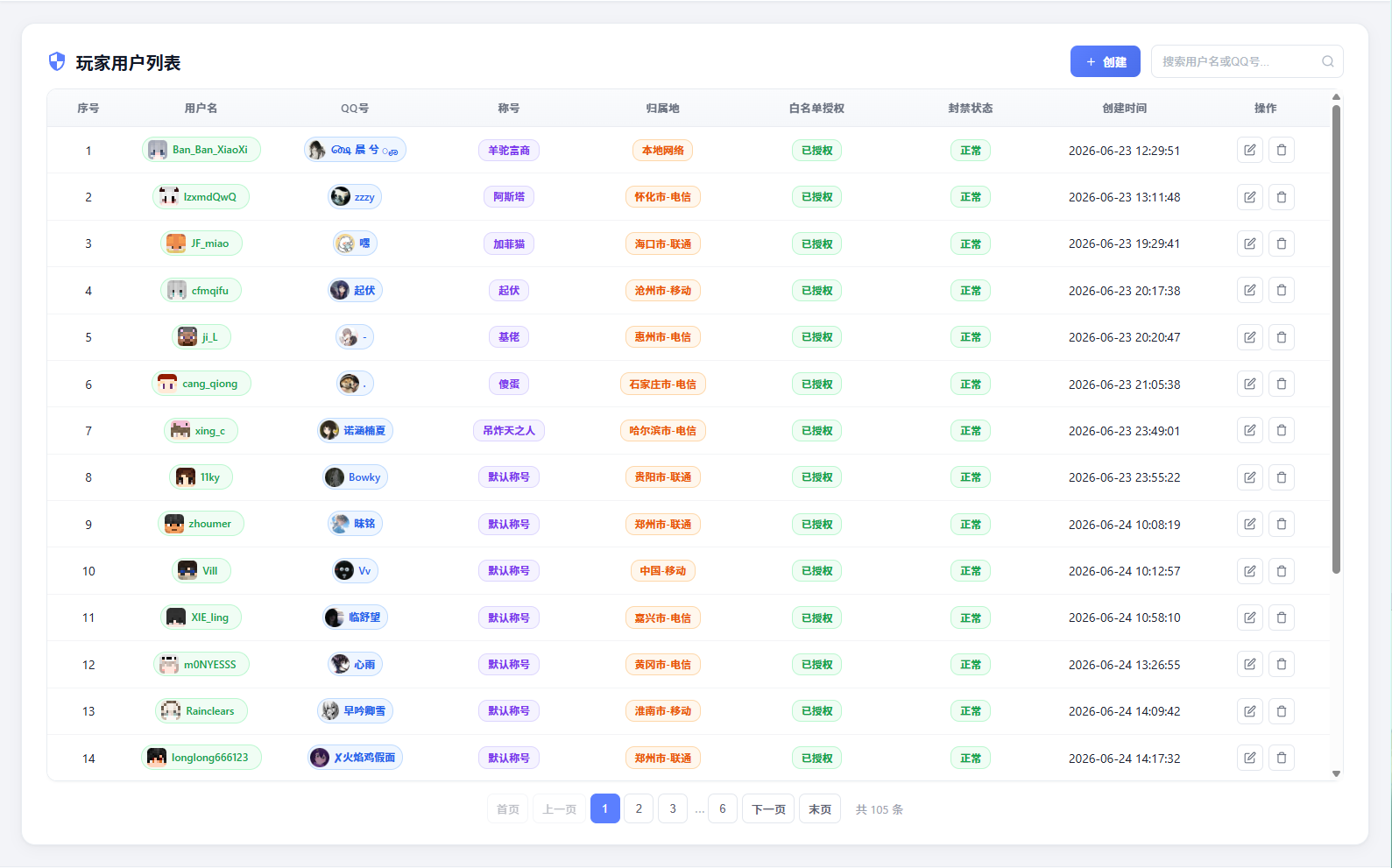Edit Rainclears record
This screenshot has width=1392, height=868.
click(1250, 711)
